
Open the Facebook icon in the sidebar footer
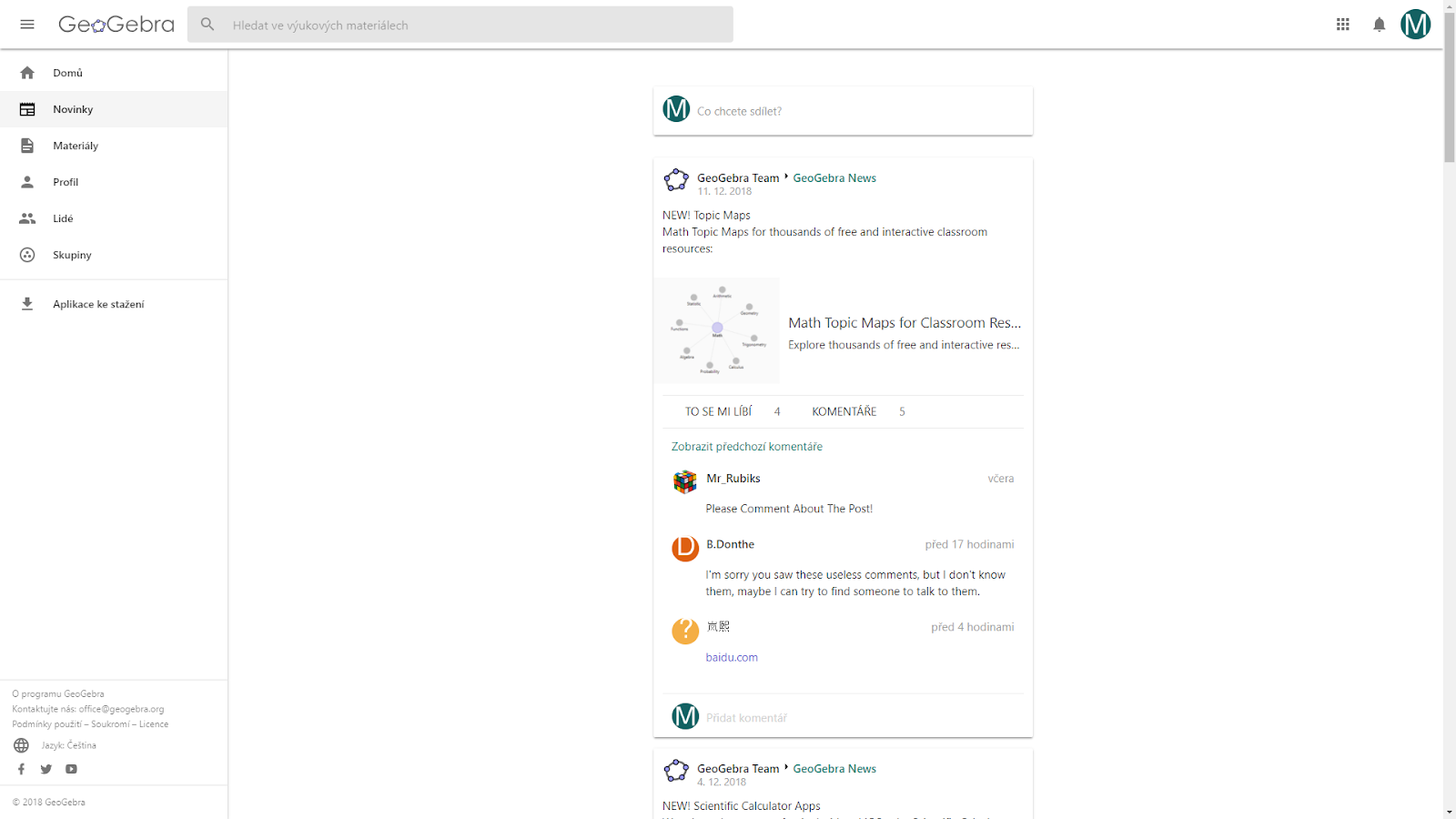coord(21,769)
